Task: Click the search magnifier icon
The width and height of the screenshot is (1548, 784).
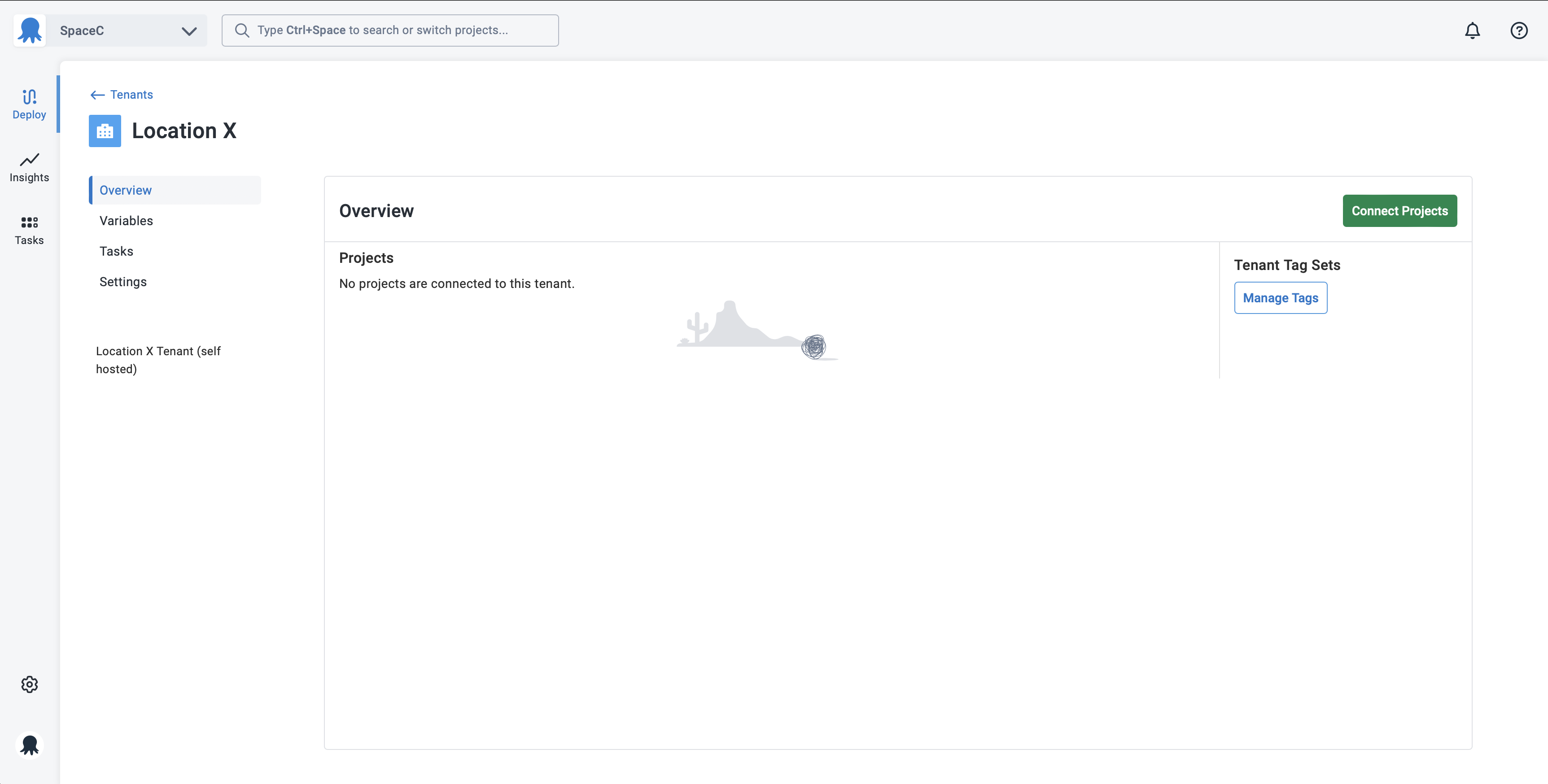Action: coord(241,30)
